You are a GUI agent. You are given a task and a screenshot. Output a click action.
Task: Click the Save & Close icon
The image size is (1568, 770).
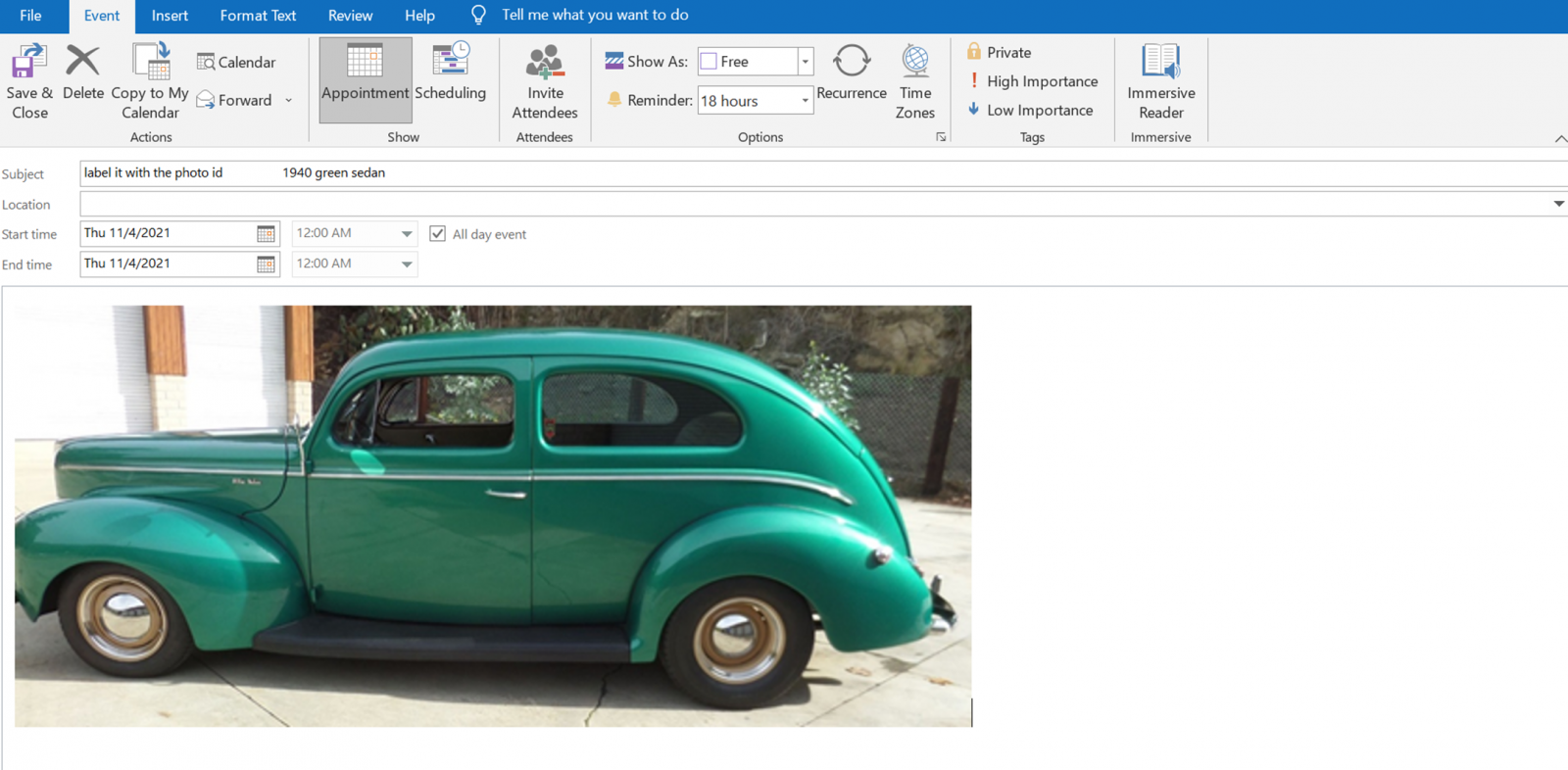pyautogui.click(x=28, y=61)
